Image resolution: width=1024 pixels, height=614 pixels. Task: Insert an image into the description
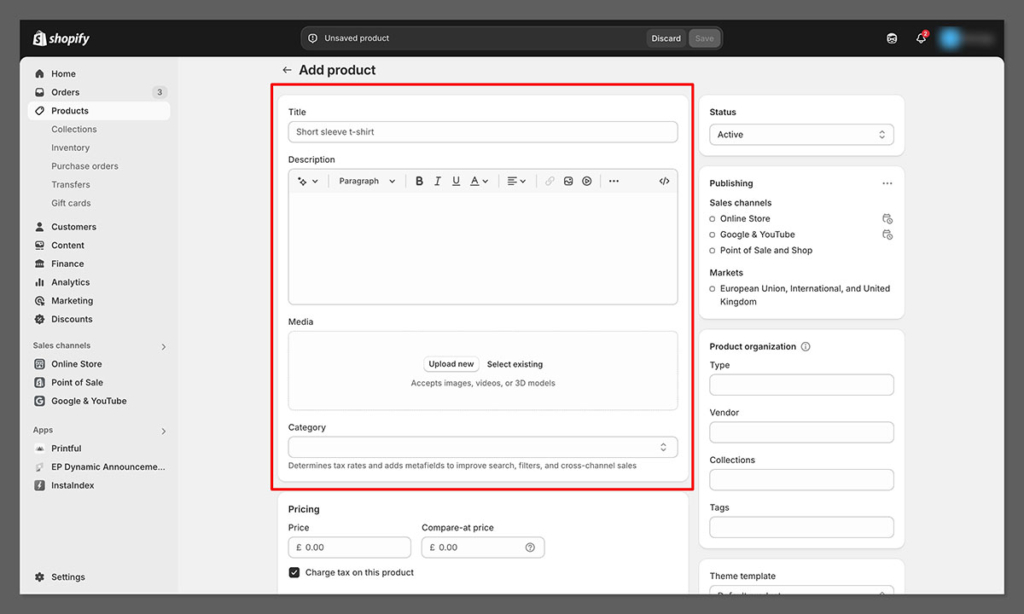568,181
